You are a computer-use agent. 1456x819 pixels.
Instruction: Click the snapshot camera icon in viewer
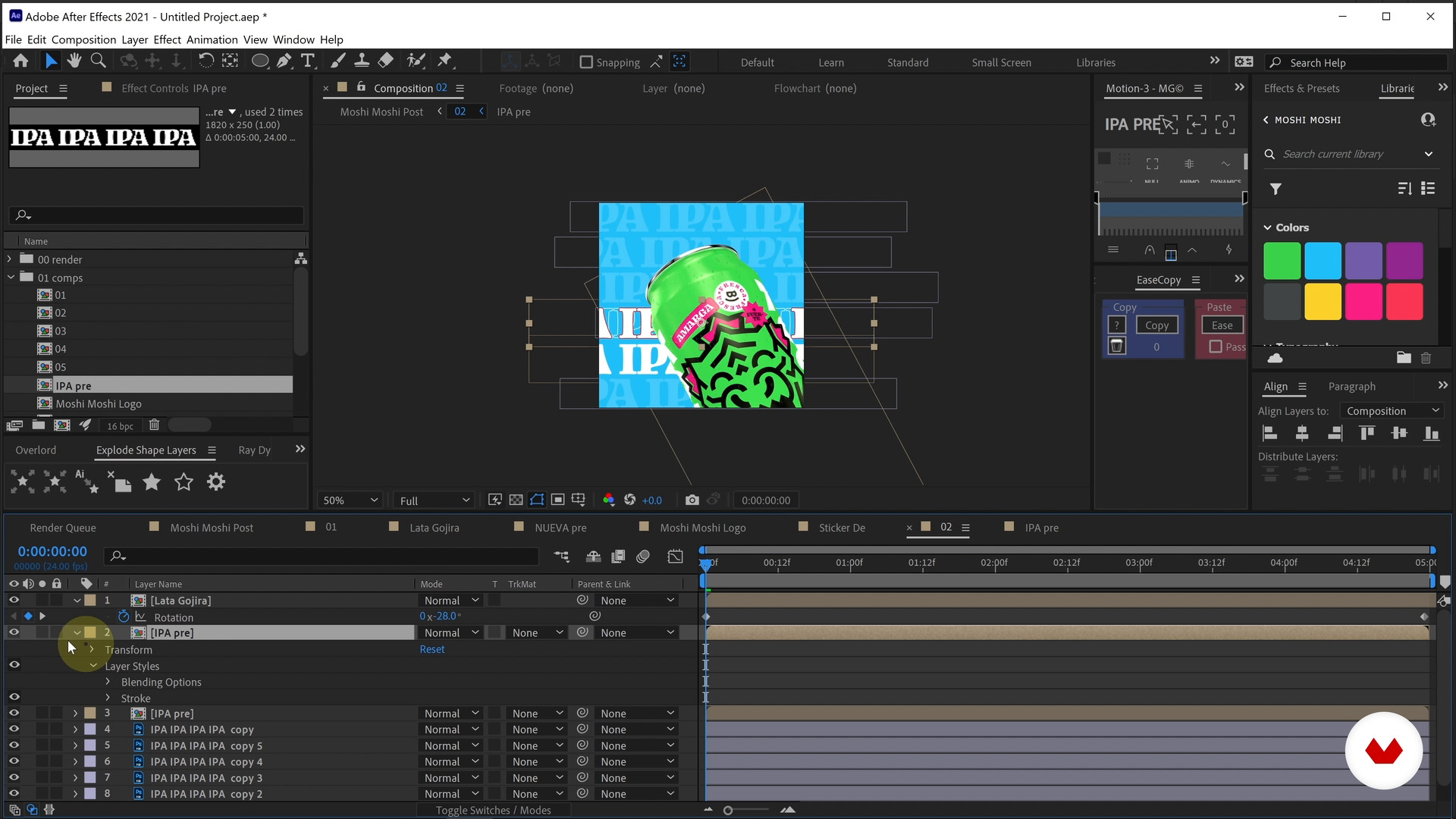[x=692, y=500]
